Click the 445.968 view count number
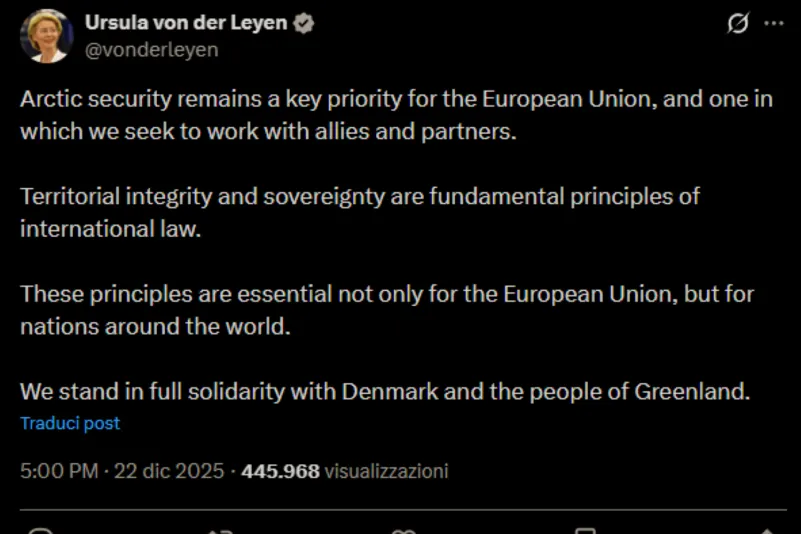 pyautogui.click(x=280, y=471)
